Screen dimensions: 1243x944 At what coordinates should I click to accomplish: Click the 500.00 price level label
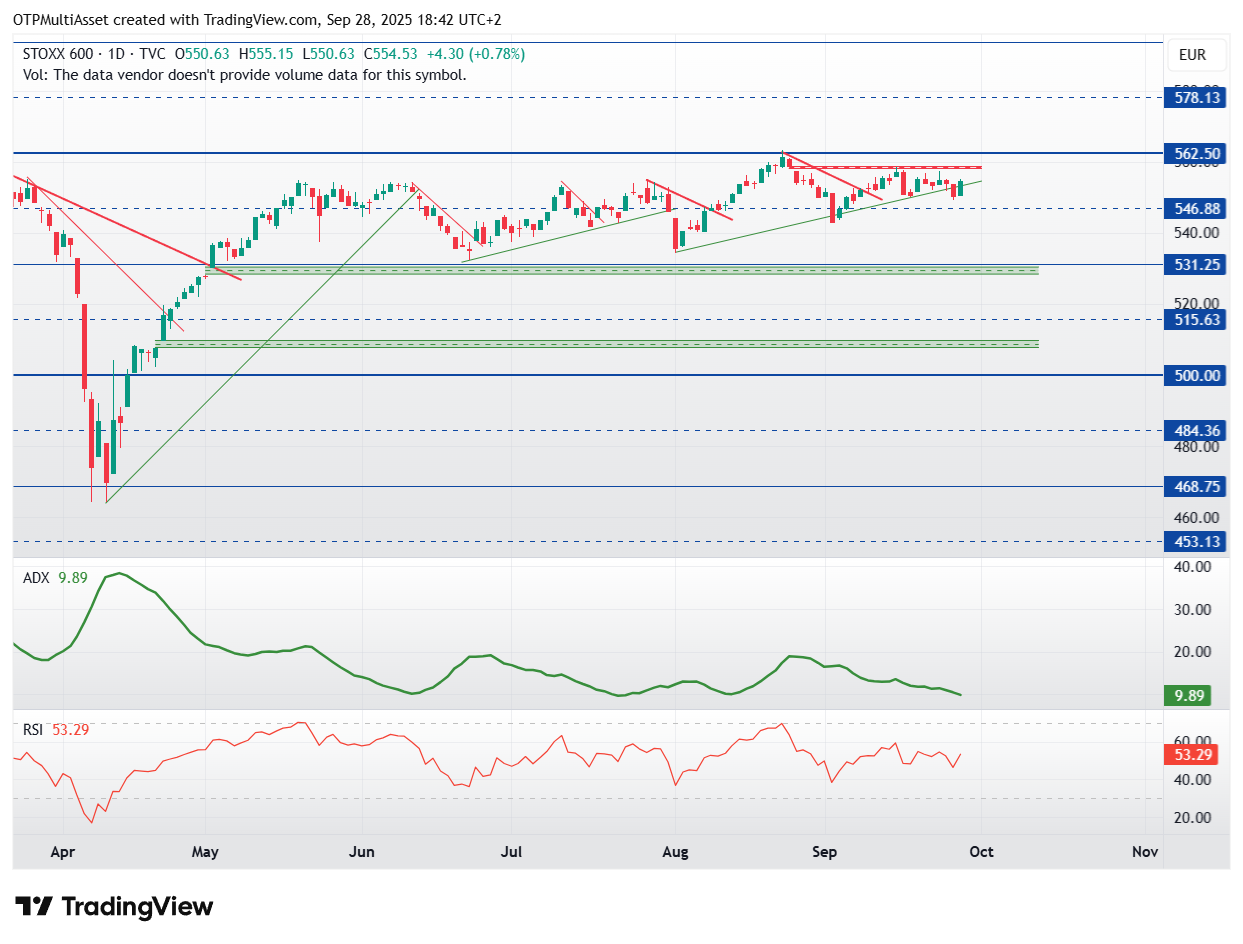[x=1197, y=375]
